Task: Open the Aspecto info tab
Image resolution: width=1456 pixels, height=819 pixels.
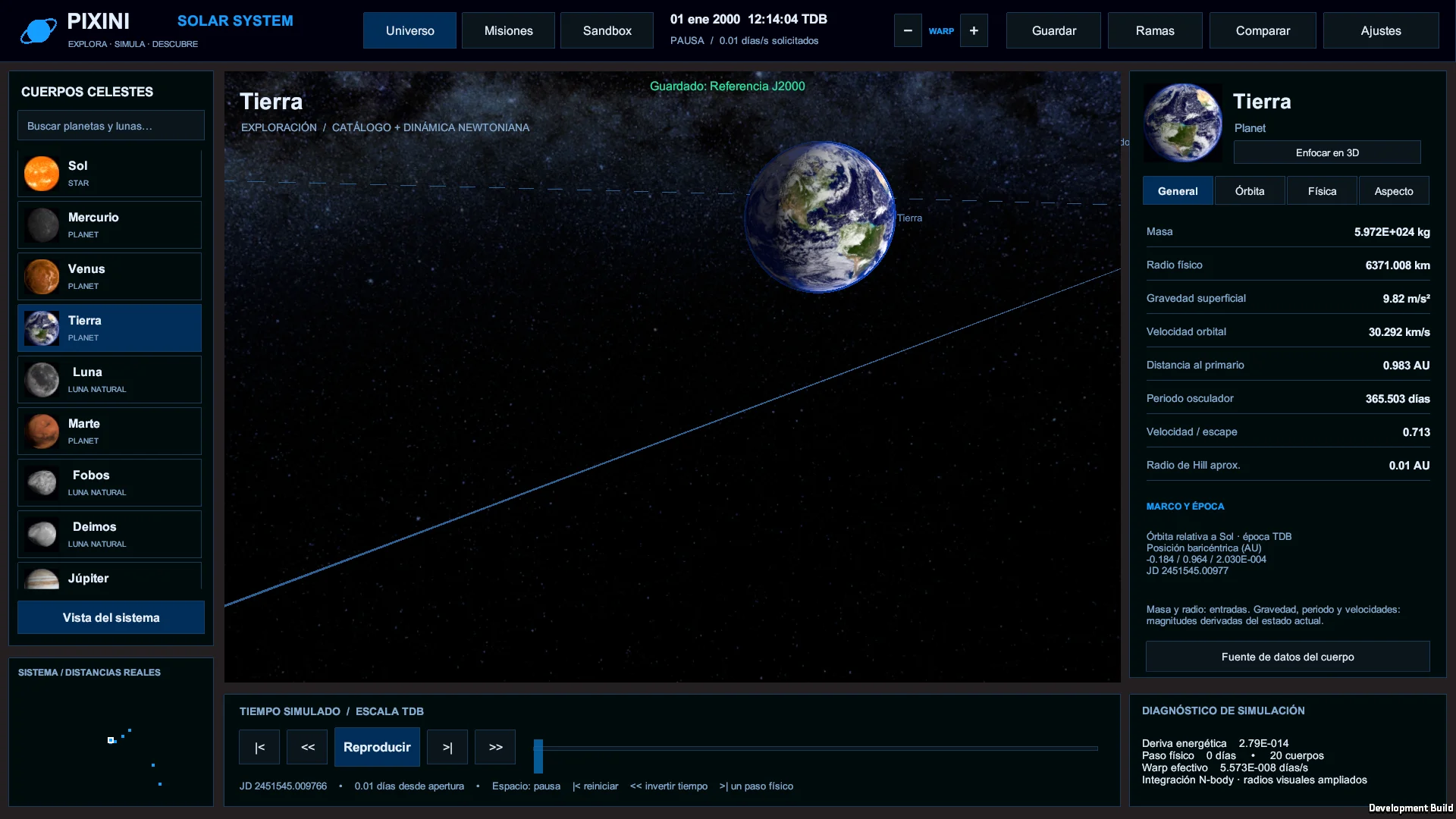Action: tap(1394, 191)
